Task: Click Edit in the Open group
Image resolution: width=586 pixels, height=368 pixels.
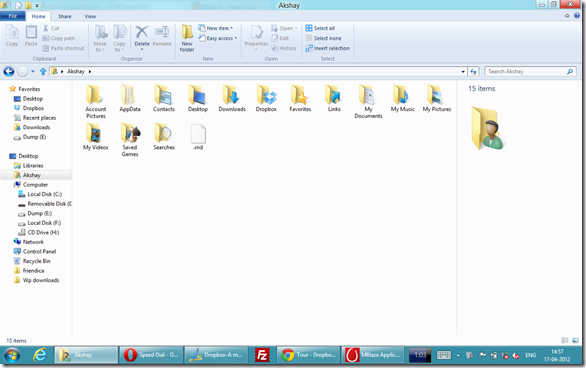Action: (280, 38)
